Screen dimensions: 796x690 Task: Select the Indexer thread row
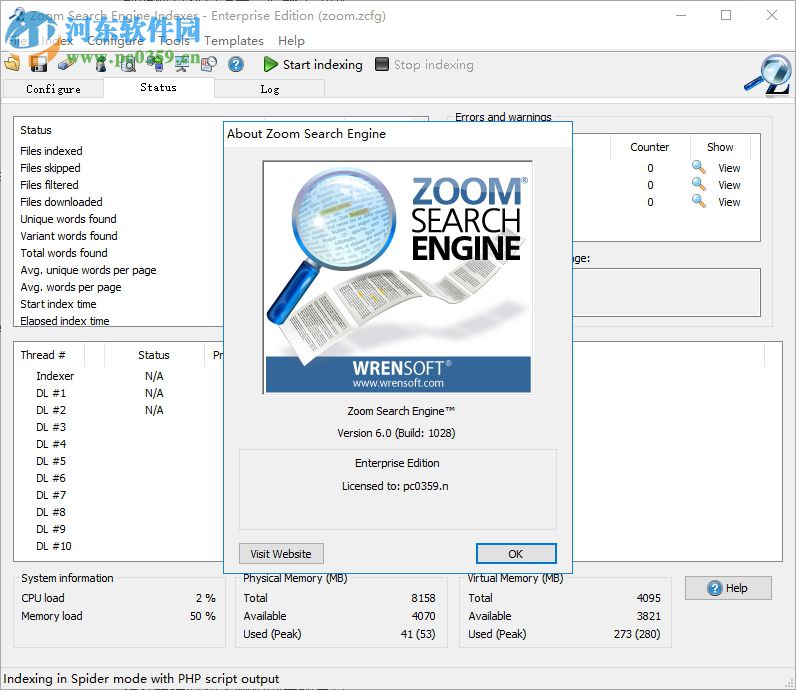(55, 376)
